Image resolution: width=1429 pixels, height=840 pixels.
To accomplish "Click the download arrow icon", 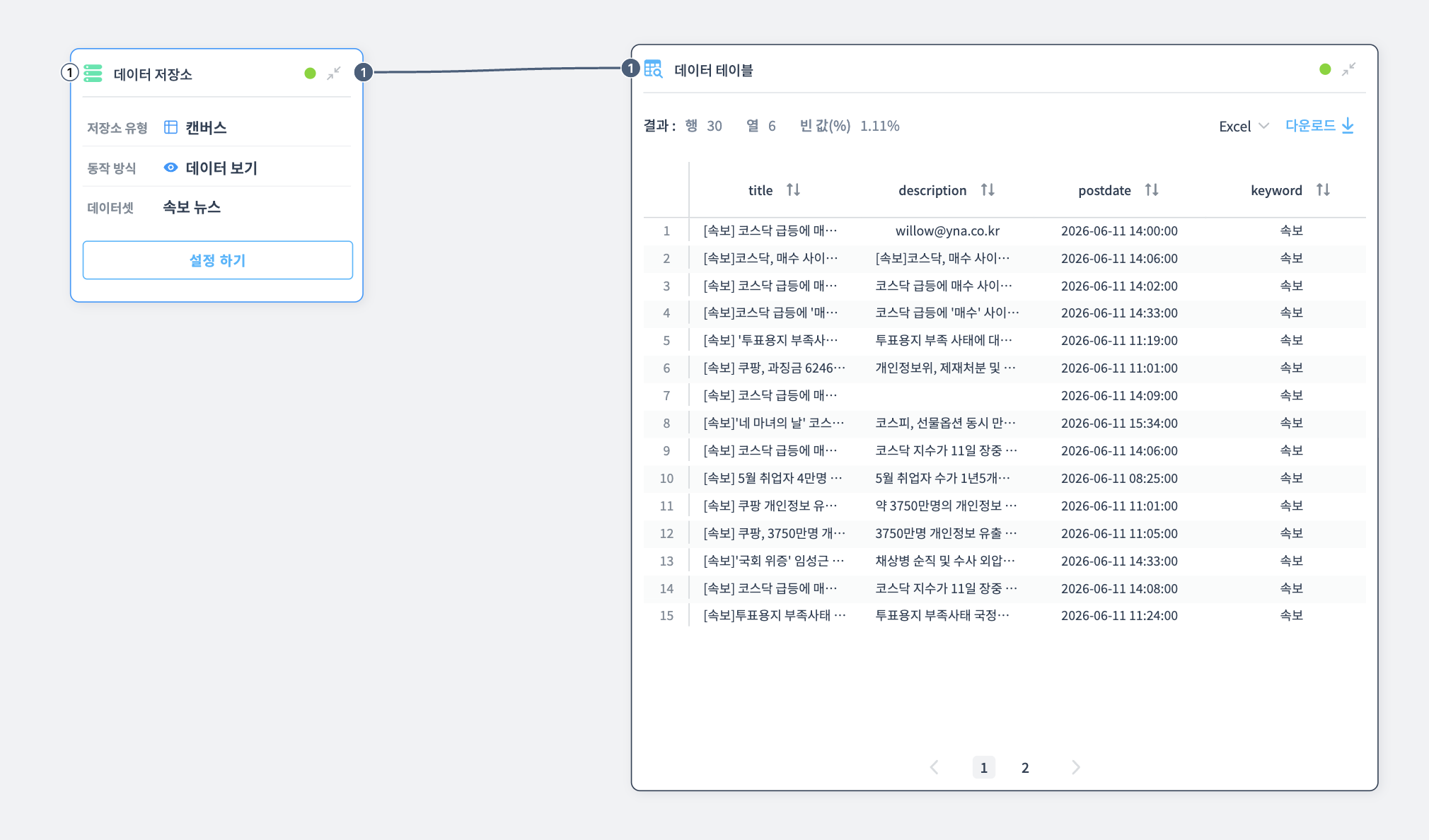I will click(1348, 126).
